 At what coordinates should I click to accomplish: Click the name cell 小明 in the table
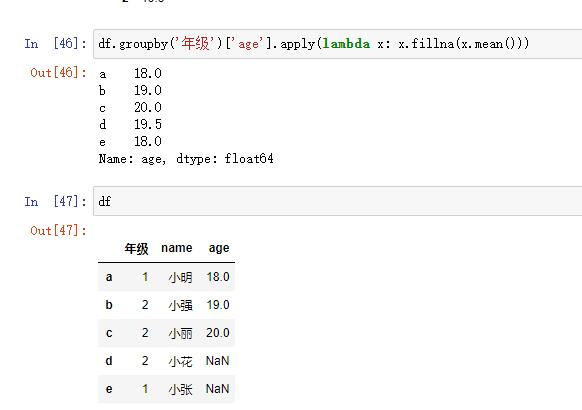(x=180, y=277)
